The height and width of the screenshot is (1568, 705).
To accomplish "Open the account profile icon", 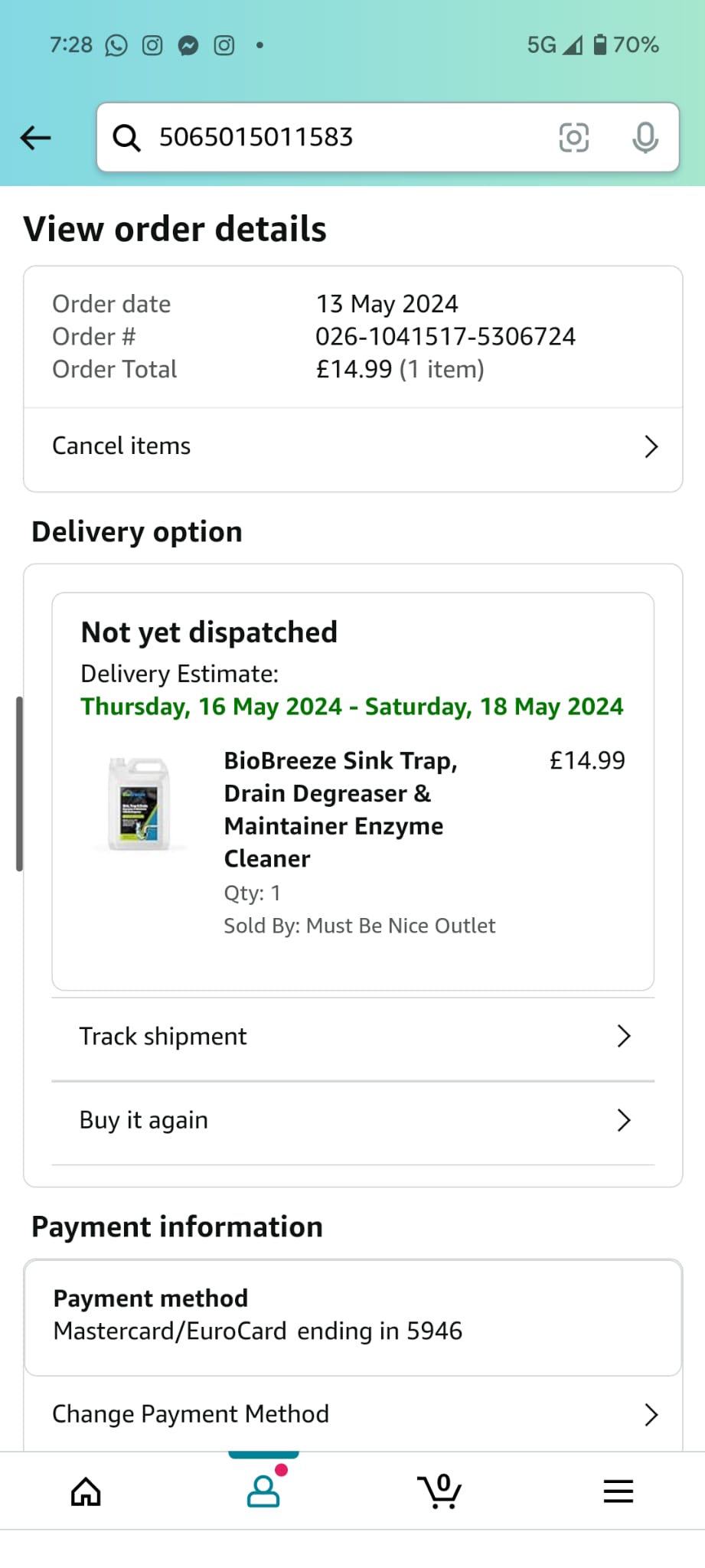I will [x=264, y=1490].
